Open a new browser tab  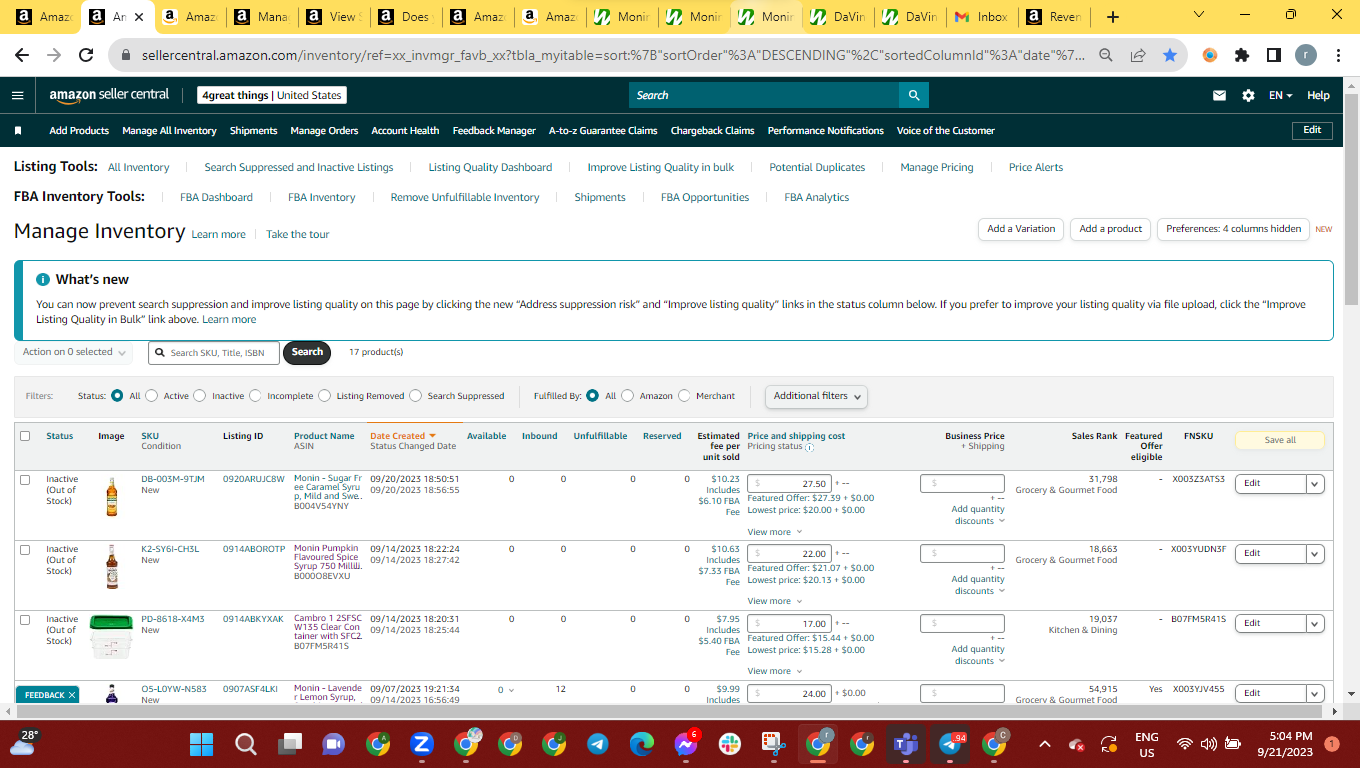coord(1113,17)
